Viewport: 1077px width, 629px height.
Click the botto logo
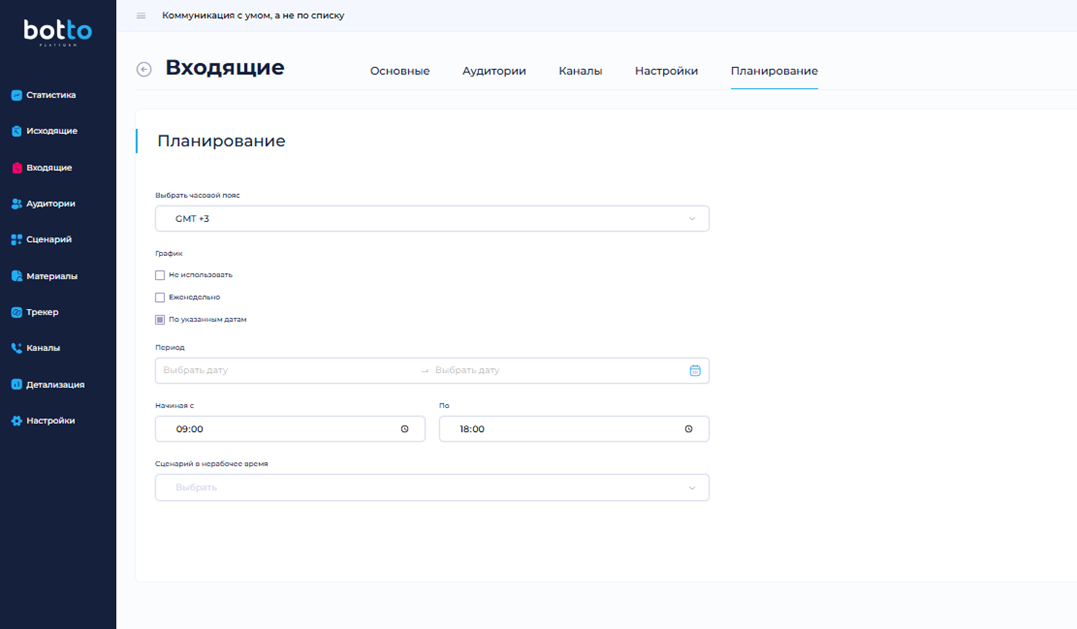[58, 33]
